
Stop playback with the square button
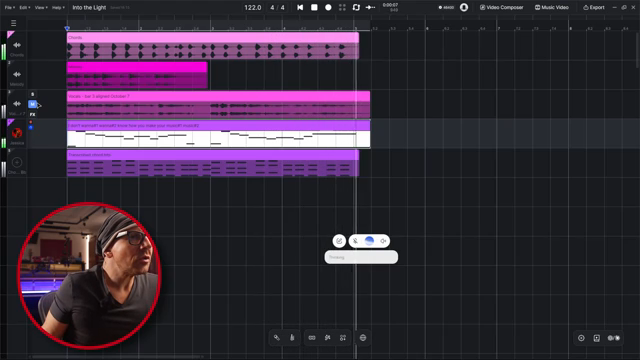pos(314,7)
